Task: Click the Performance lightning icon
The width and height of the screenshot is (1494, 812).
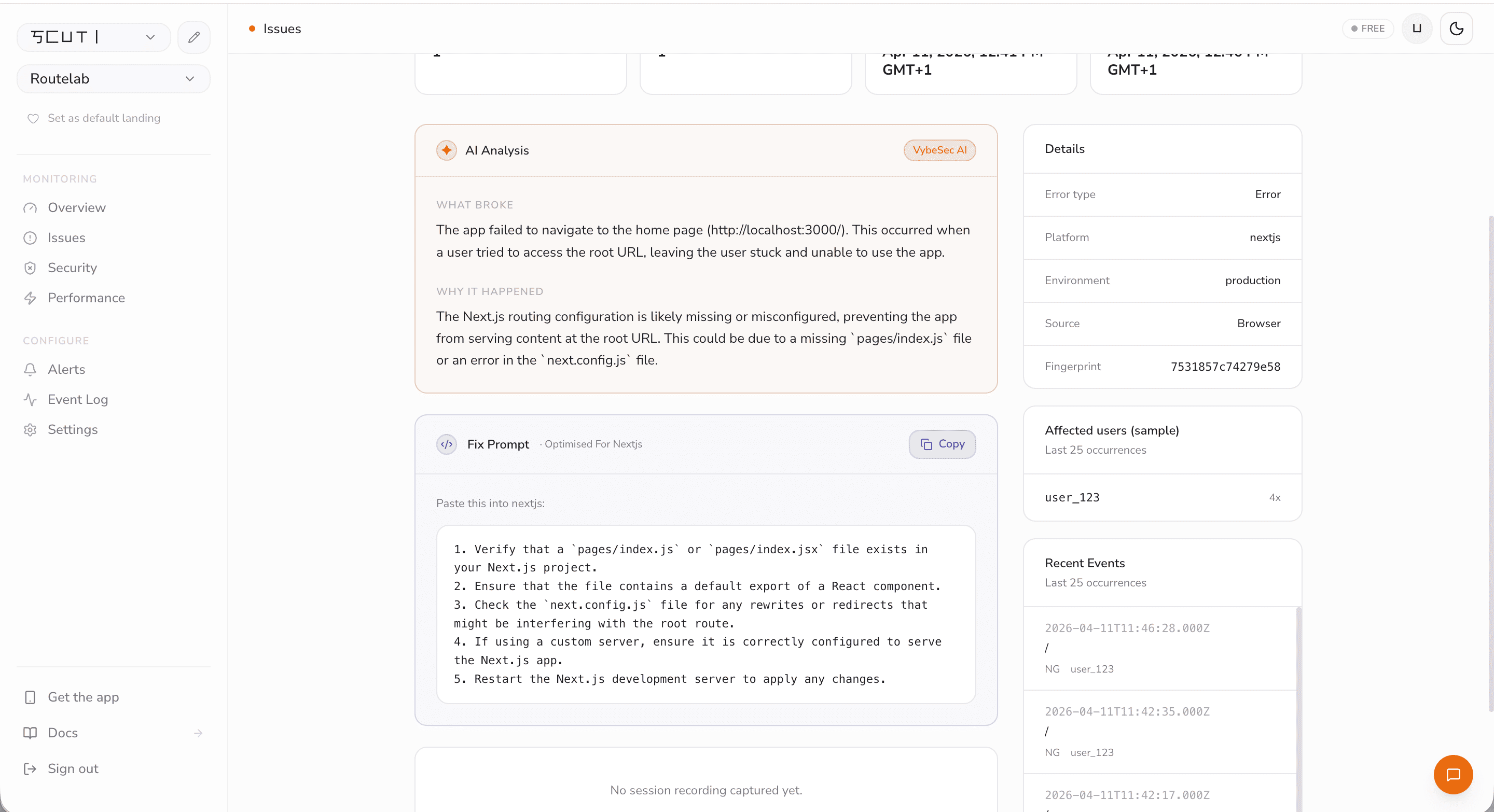Action: coord(30,298)
